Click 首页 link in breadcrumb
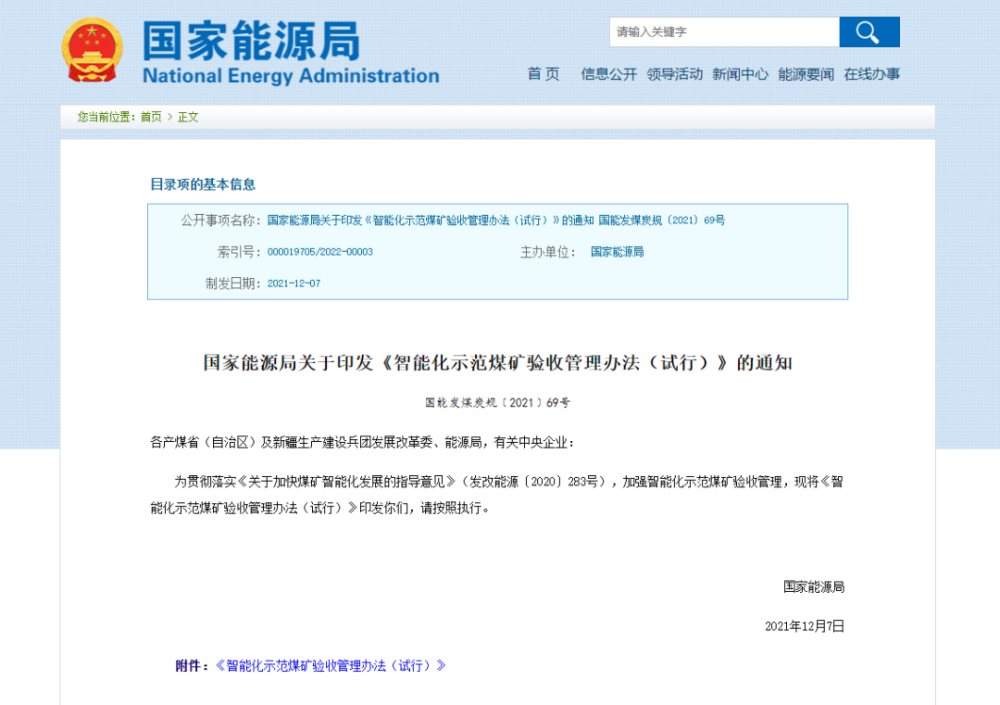Screen dimensions: 1000x705 [x=150, y=117]
